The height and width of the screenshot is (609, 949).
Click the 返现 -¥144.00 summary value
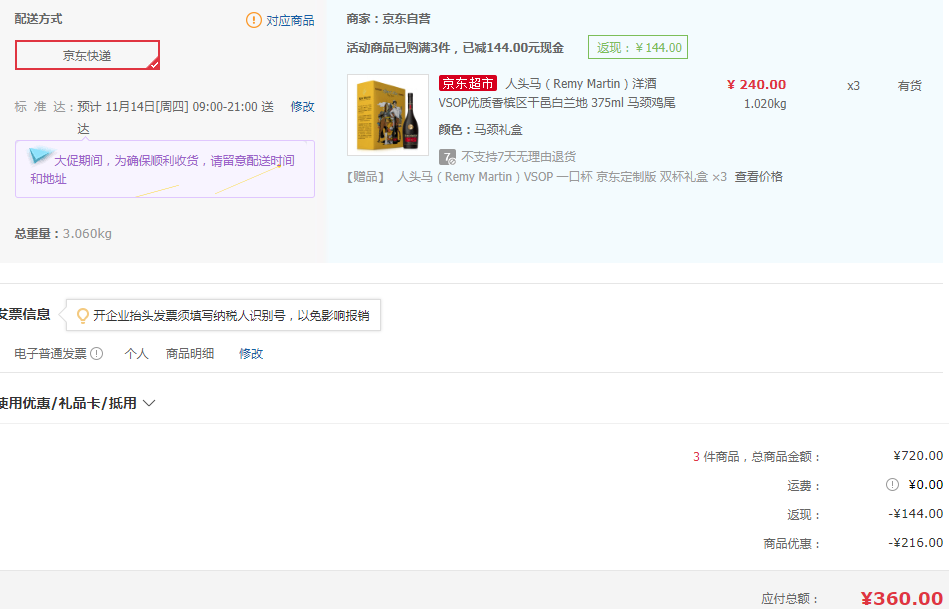pos(916,514)
